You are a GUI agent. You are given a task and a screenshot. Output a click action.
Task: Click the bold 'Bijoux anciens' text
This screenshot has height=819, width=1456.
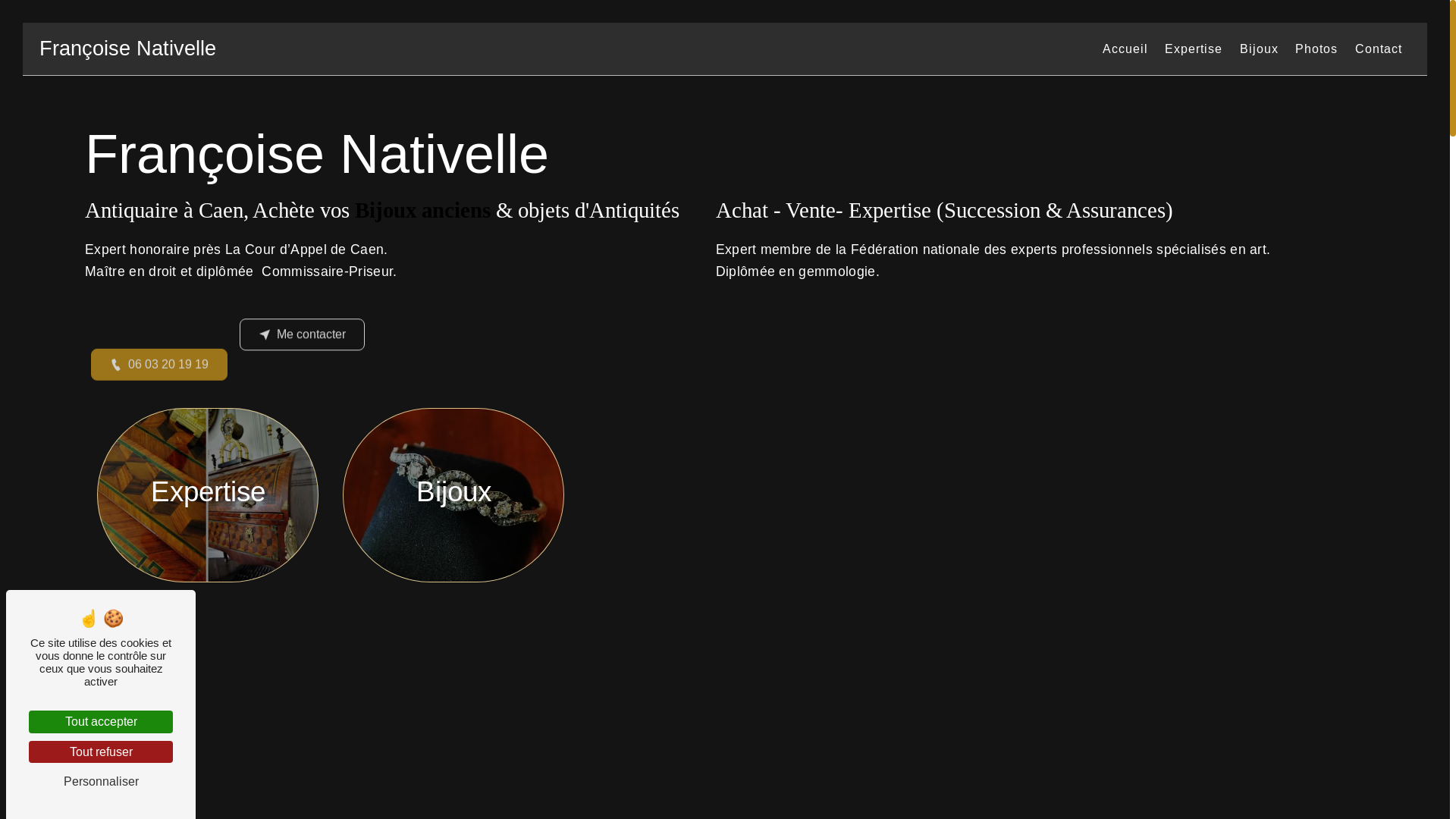click(422, 211)
